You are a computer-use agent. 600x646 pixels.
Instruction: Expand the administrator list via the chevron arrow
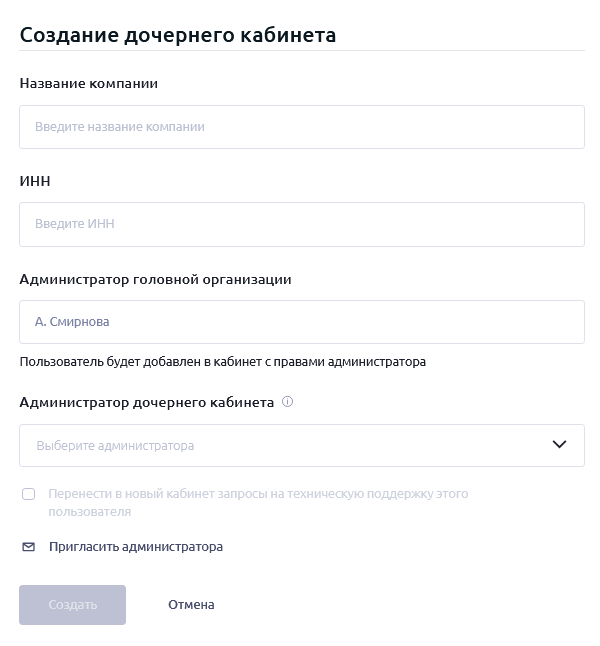pyautogui.click(x=559, y=445)
